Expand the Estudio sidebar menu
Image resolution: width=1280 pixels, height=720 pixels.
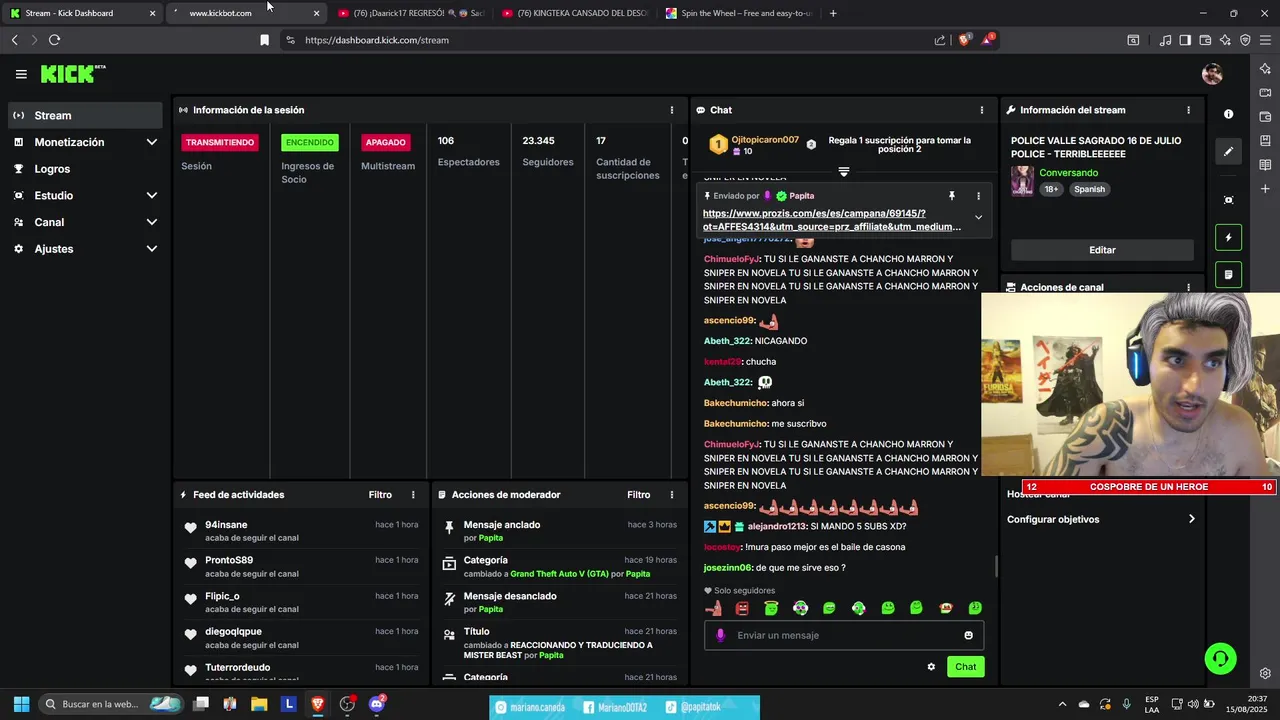click(84, 195)
